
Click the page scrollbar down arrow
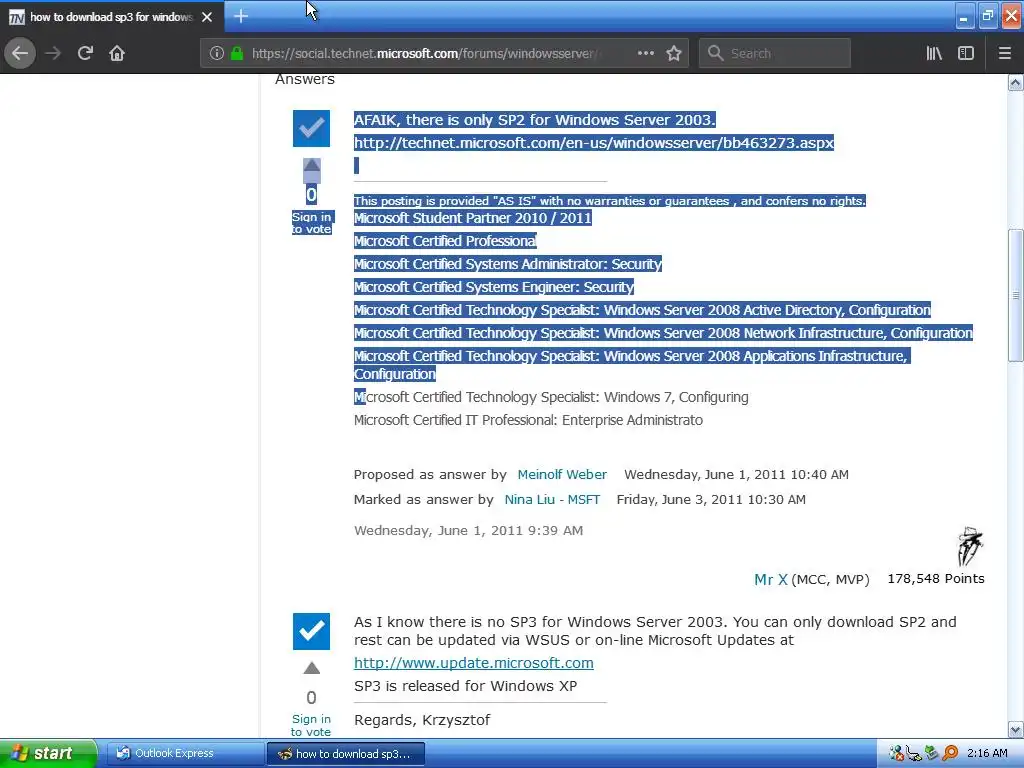coord(1016,729)
